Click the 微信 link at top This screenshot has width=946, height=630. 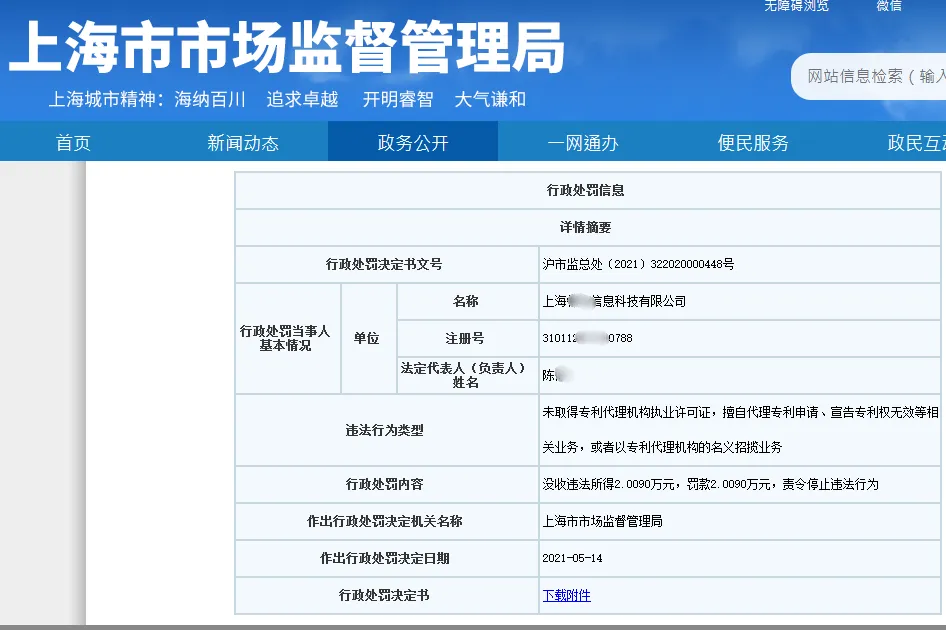(889, 5)
